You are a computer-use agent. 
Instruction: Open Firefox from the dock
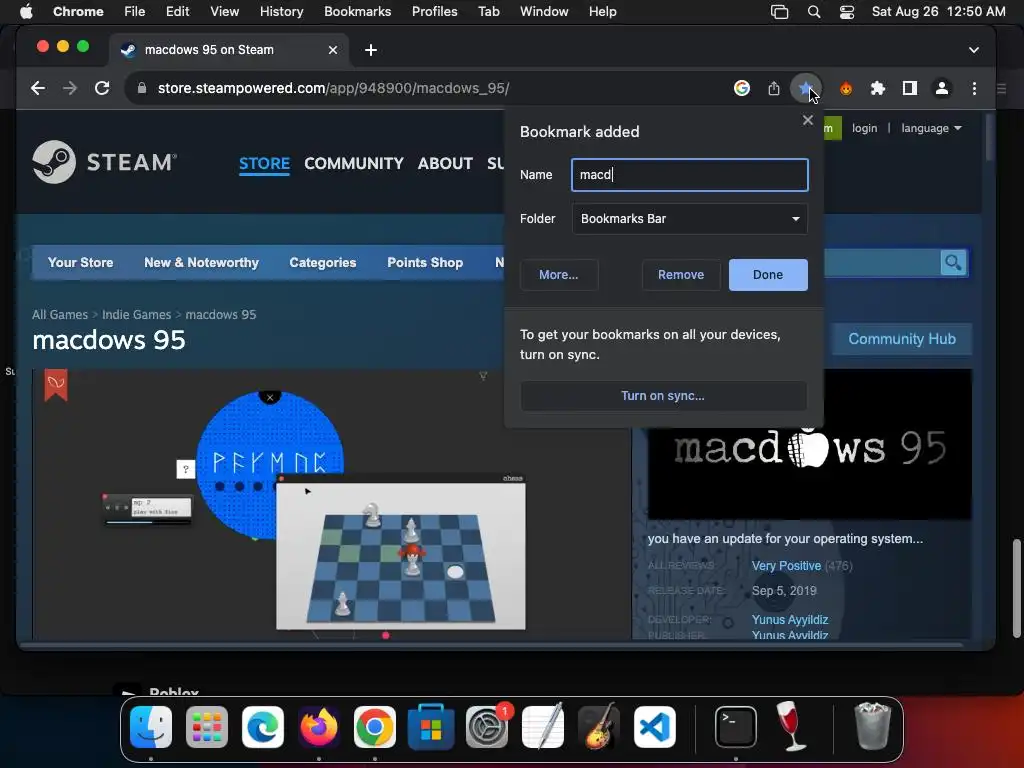[319, 728]
